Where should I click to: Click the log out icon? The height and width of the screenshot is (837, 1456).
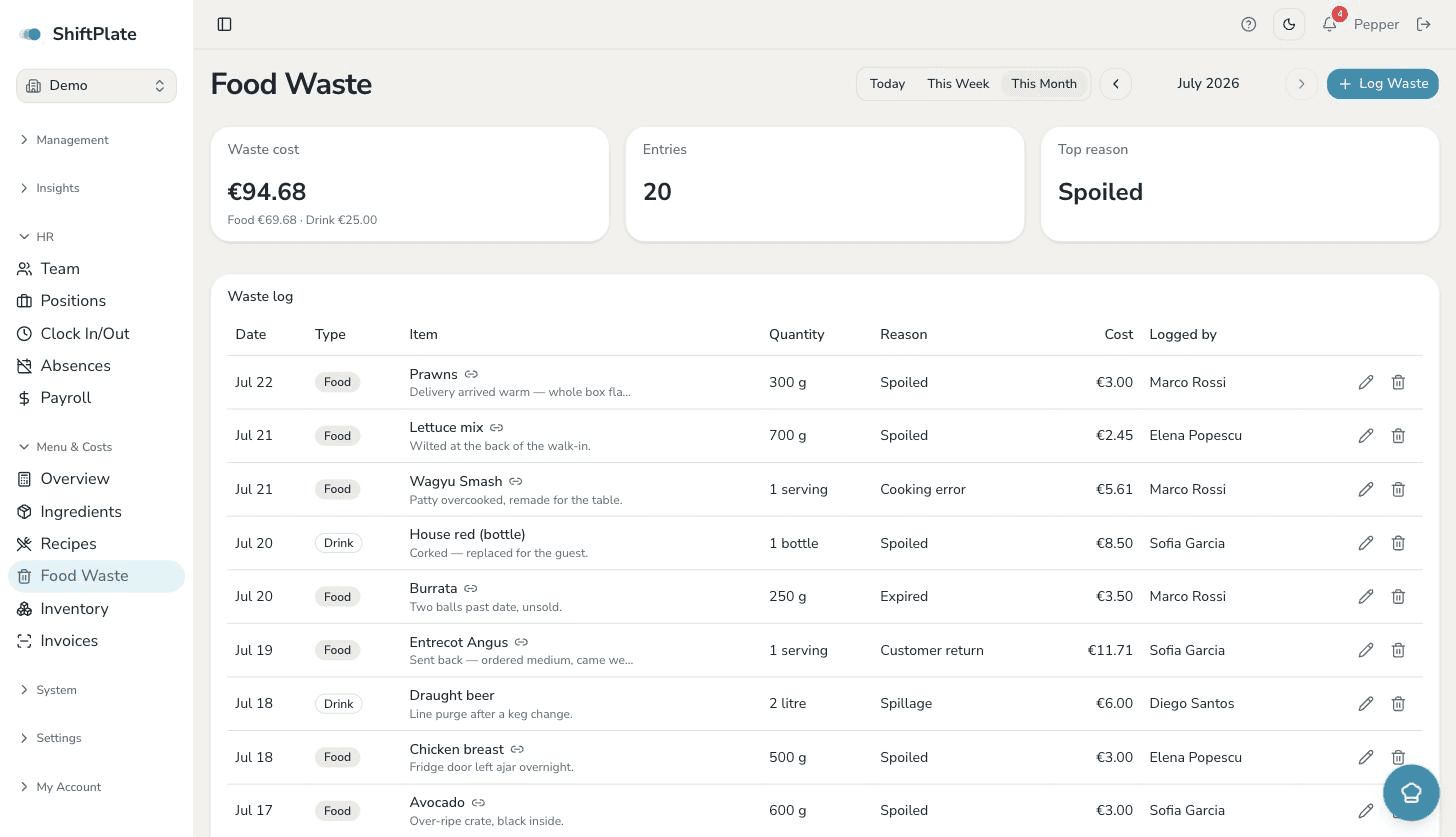[1424, 24]
